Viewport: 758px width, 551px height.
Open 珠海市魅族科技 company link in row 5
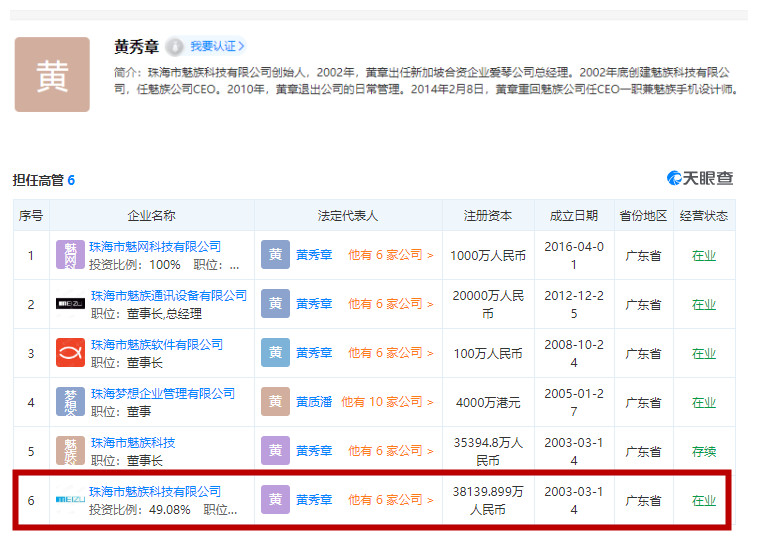tap(133, 443)
